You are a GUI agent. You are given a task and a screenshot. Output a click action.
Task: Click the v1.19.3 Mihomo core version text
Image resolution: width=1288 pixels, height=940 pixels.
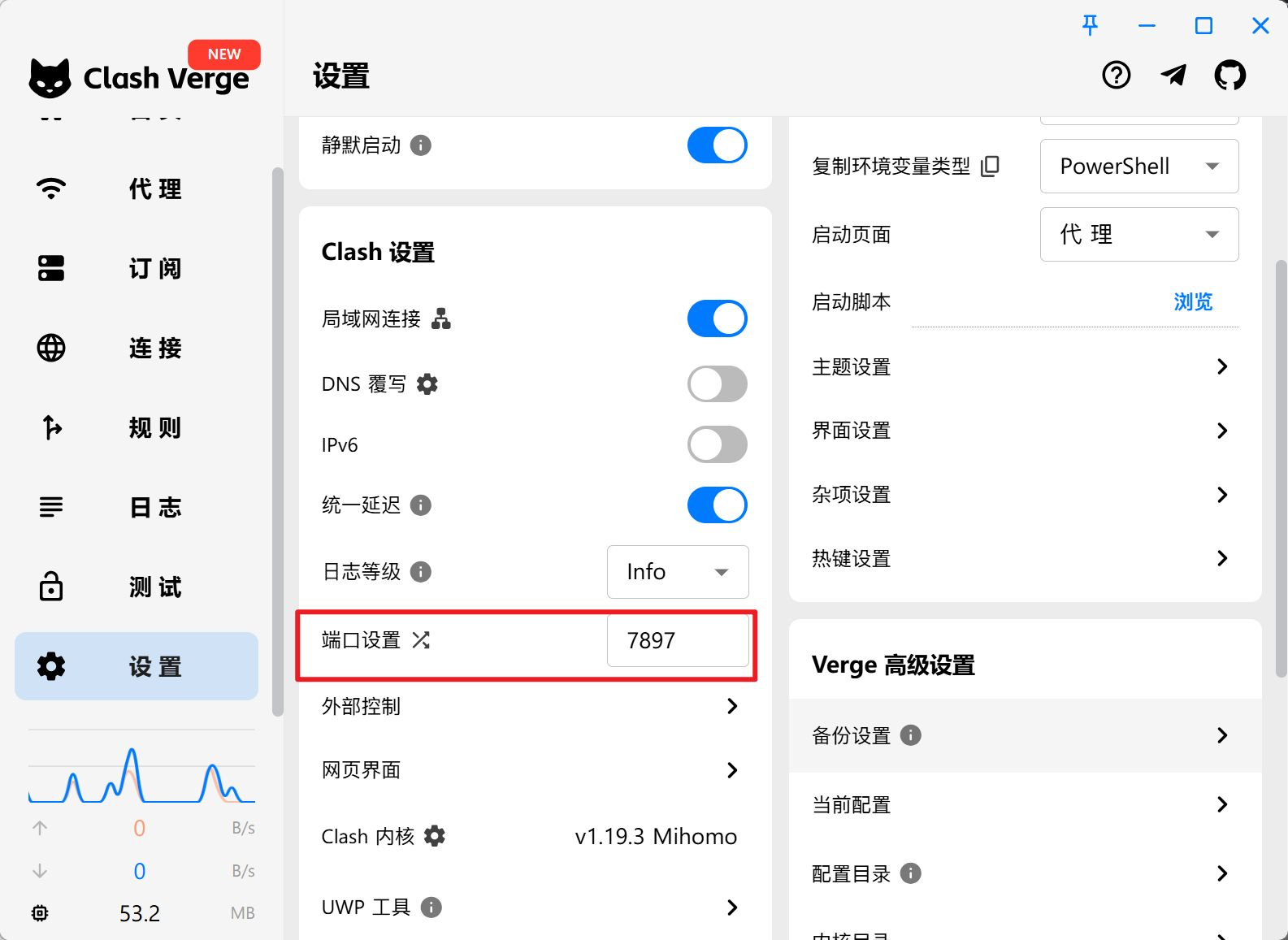point(656,836)
